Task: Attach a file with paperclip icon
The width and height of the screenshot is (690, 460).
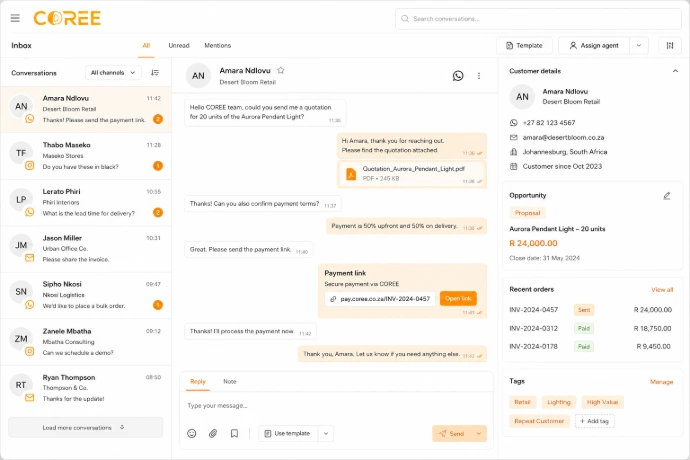Action: coord(213,434)
